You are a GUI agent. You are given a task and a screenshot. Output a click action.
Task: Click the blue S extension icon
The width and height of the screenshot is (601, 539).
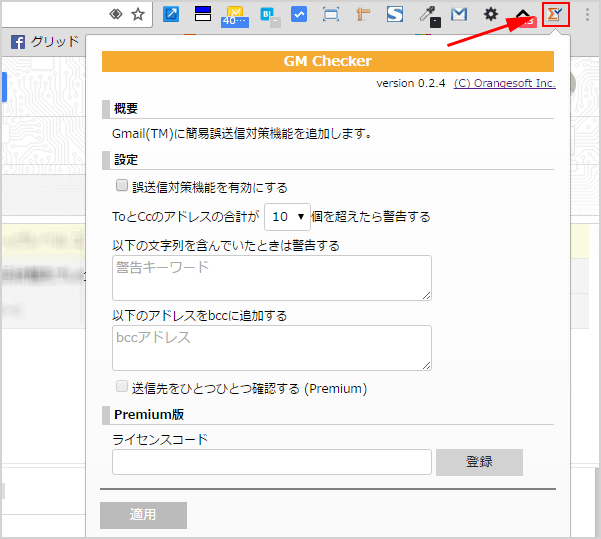pyautogui.click(x=395, y=15)
